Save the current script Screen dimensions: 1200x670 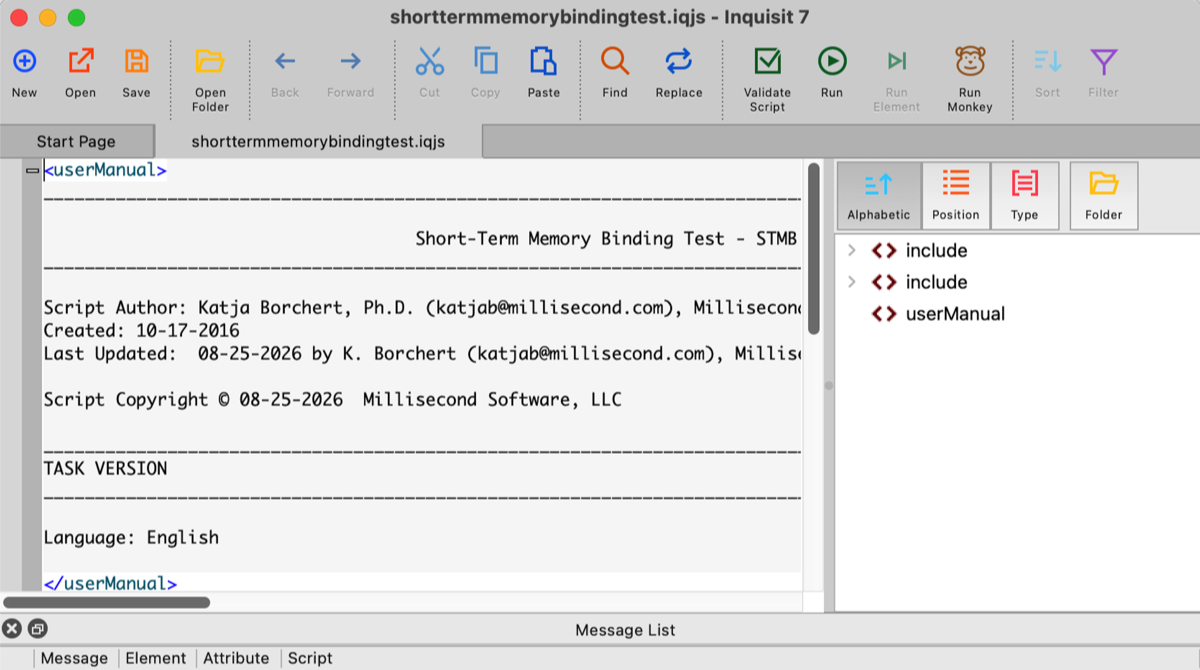136,62
